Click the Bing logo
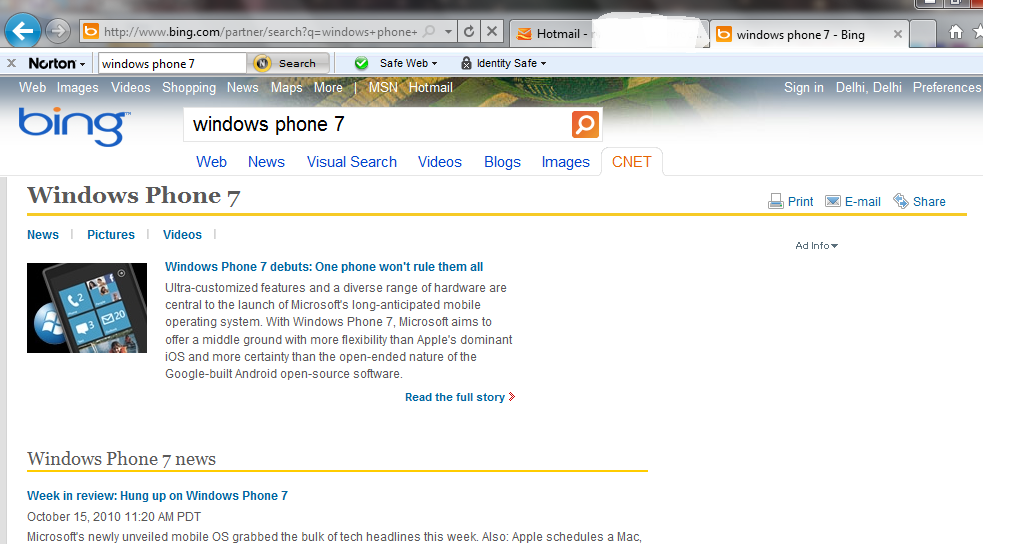1016x555 pixels. [74, 126]
